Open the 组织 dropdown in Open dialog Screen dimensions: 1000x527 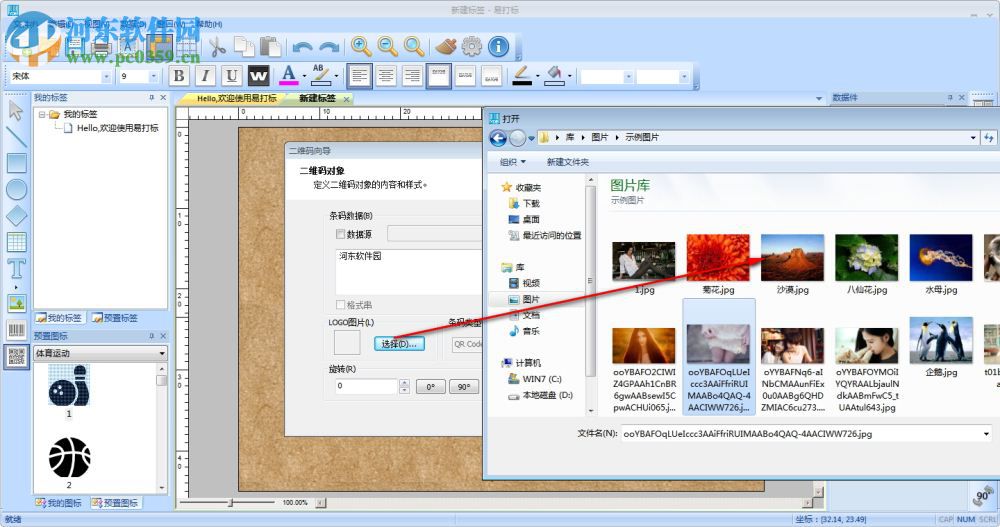[x=513, y=162]
